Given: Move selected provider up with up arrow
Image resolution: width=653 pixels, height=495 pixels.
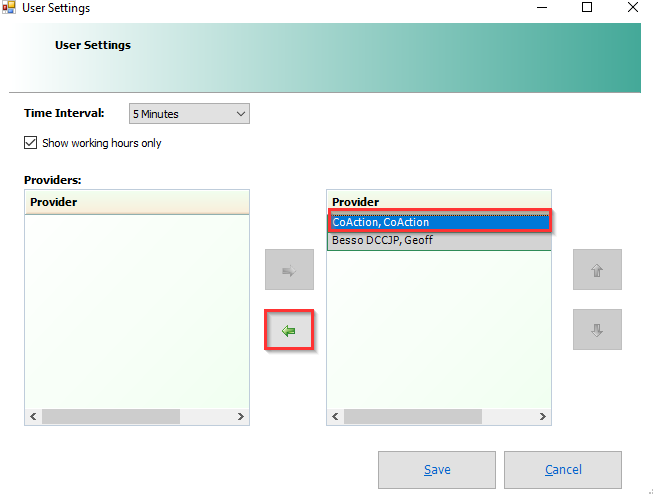Looking at the screenshot, I should (597, 270).
